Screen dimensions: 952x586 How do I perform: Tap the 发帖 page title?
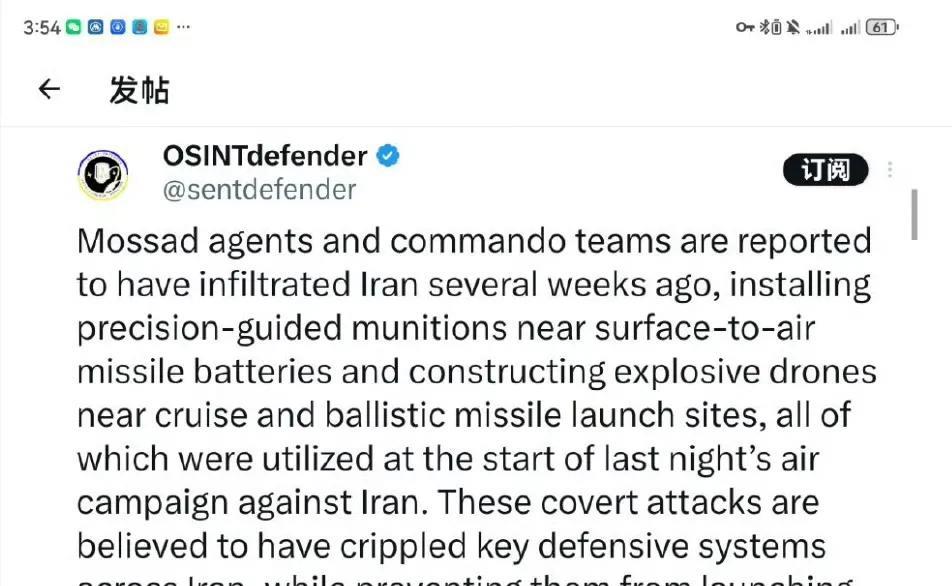pyautogui.click(x=139, y=90)
